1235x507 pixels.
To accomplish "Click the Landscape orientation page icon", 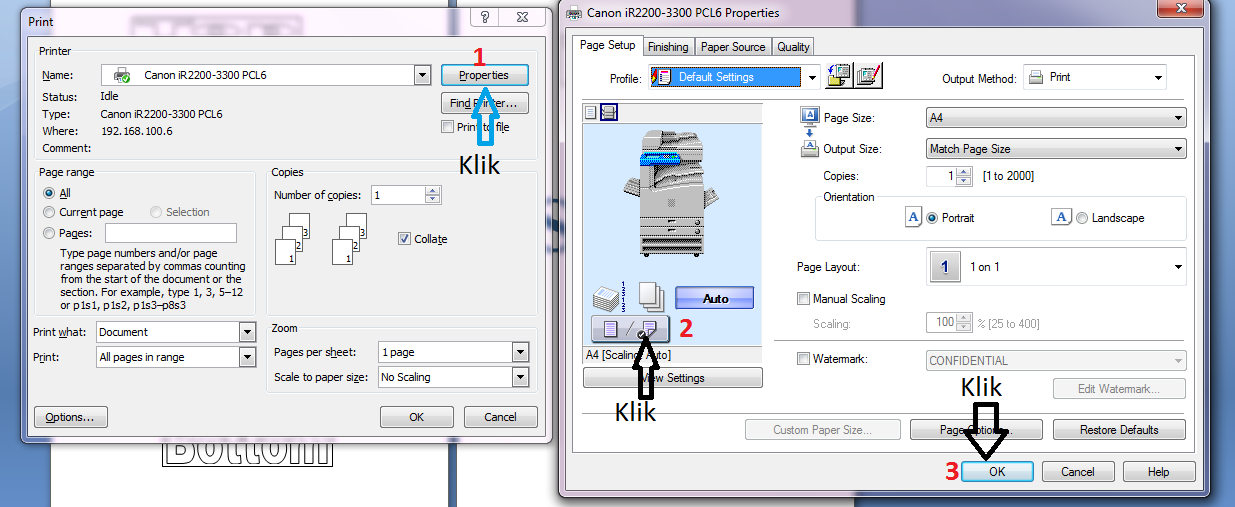I will pyautogui.click(x=1062, y=217).
